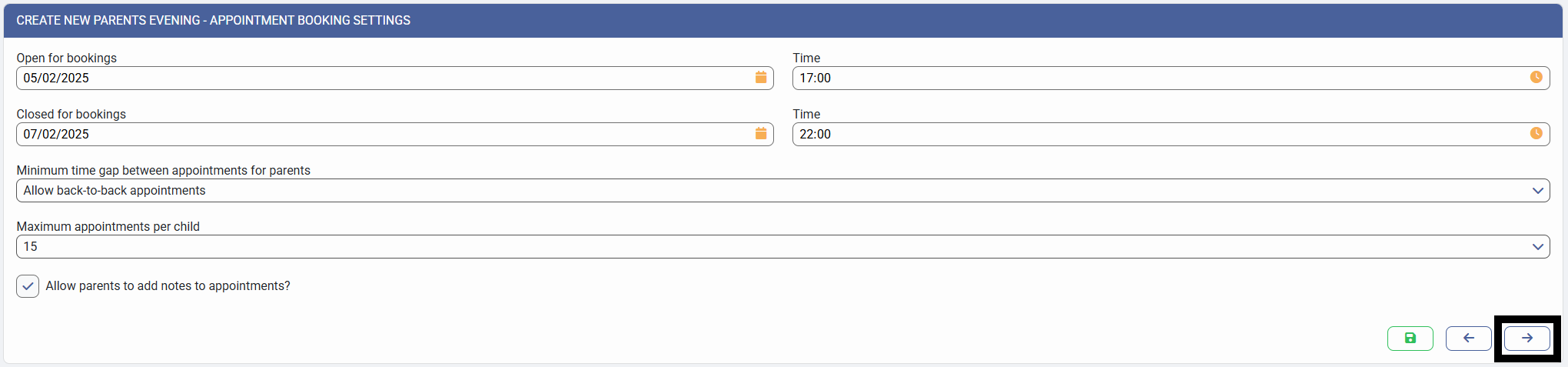Click chevron arrow of maximum appointments select
Viewport: 1568px width, 367px height.
(x=1537, y=247)
